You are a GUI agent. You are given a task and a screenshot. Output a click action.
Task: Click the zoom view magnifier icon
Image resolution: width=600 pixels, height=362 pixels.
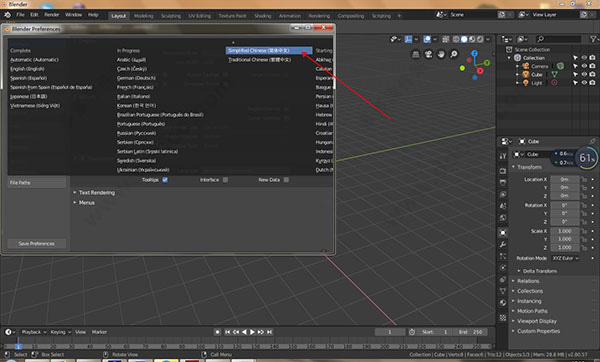[x=453, y=54]
